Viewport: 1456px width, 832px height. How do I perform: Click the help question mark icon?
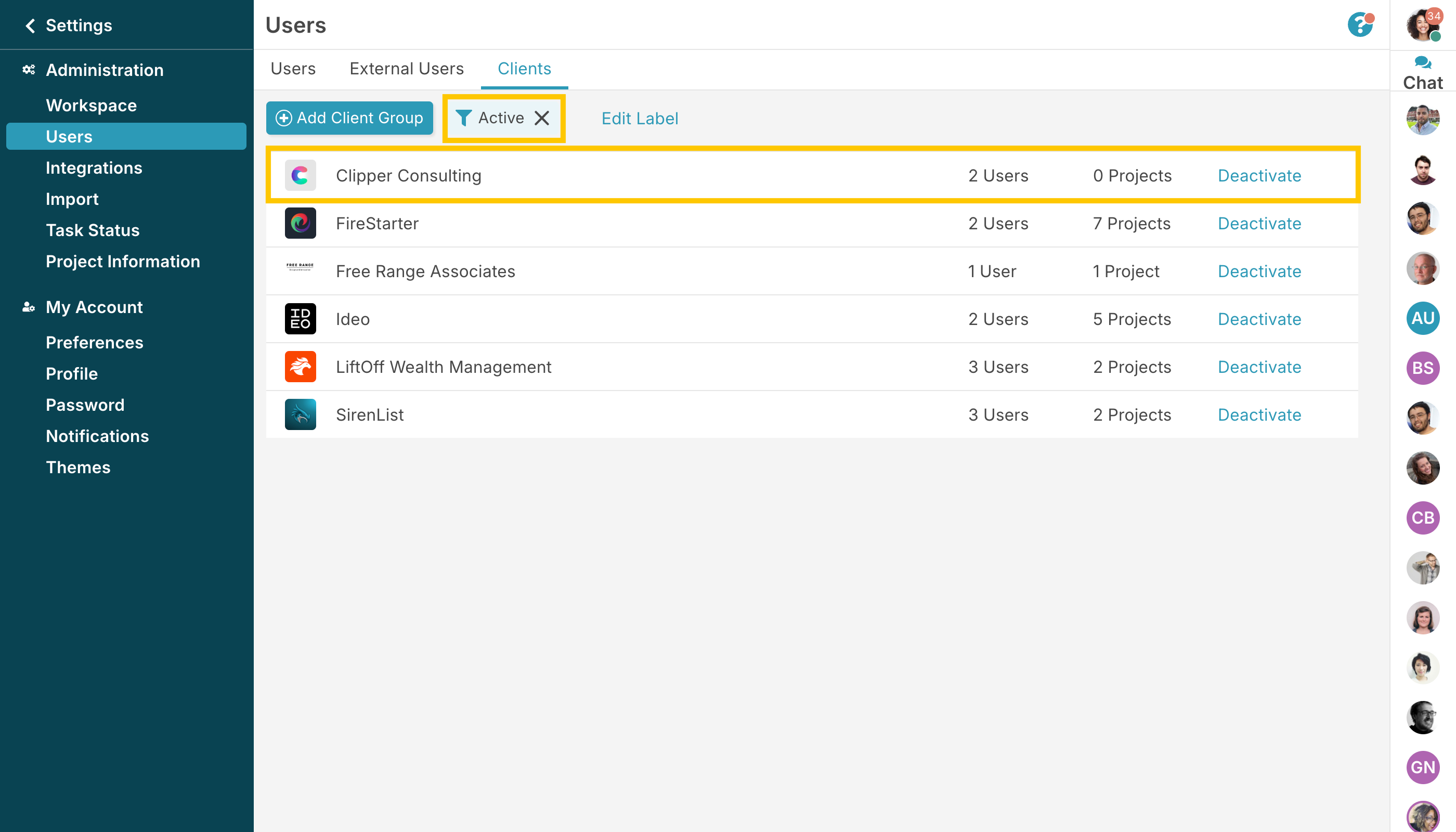1359,25
